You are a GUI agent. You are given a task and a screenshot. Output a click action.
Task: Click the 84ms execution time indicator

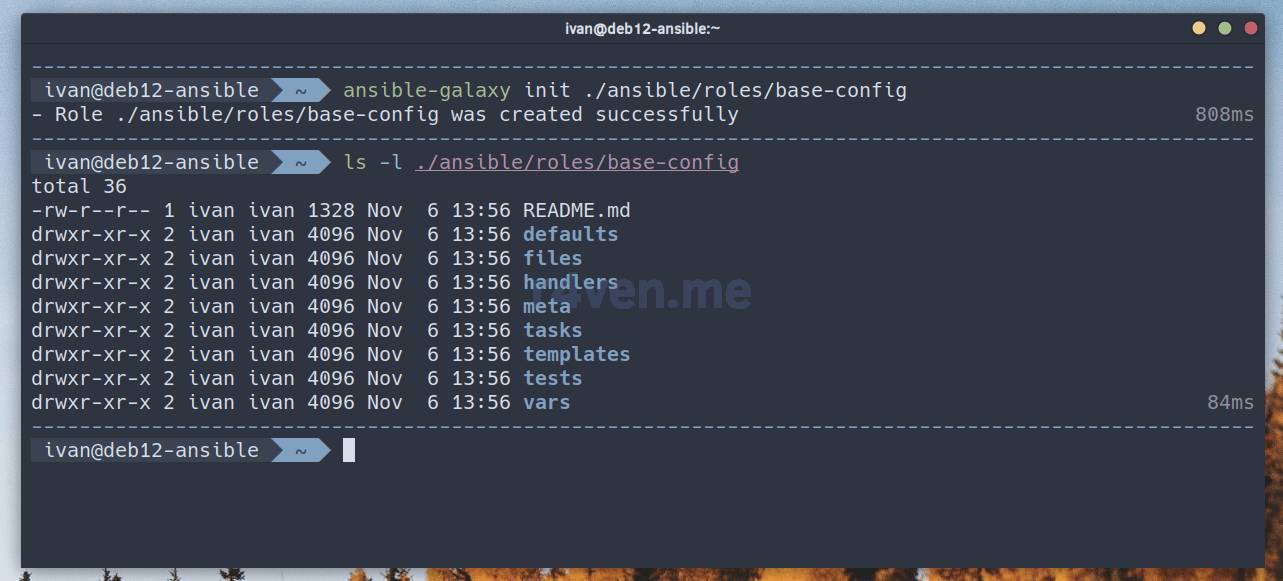point(1230,402)
